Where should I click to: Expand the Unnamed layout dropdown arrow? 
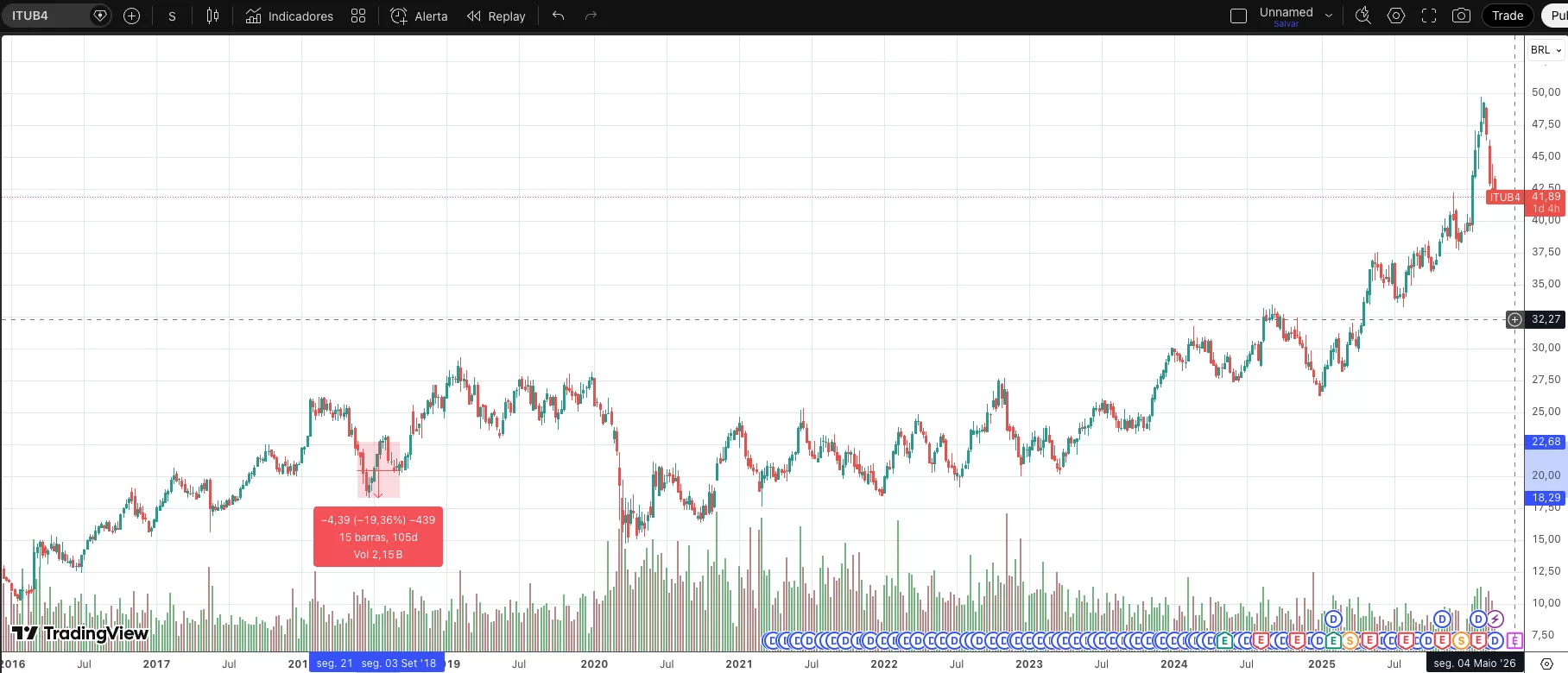pyautogui.click(x=1329, y=16)
